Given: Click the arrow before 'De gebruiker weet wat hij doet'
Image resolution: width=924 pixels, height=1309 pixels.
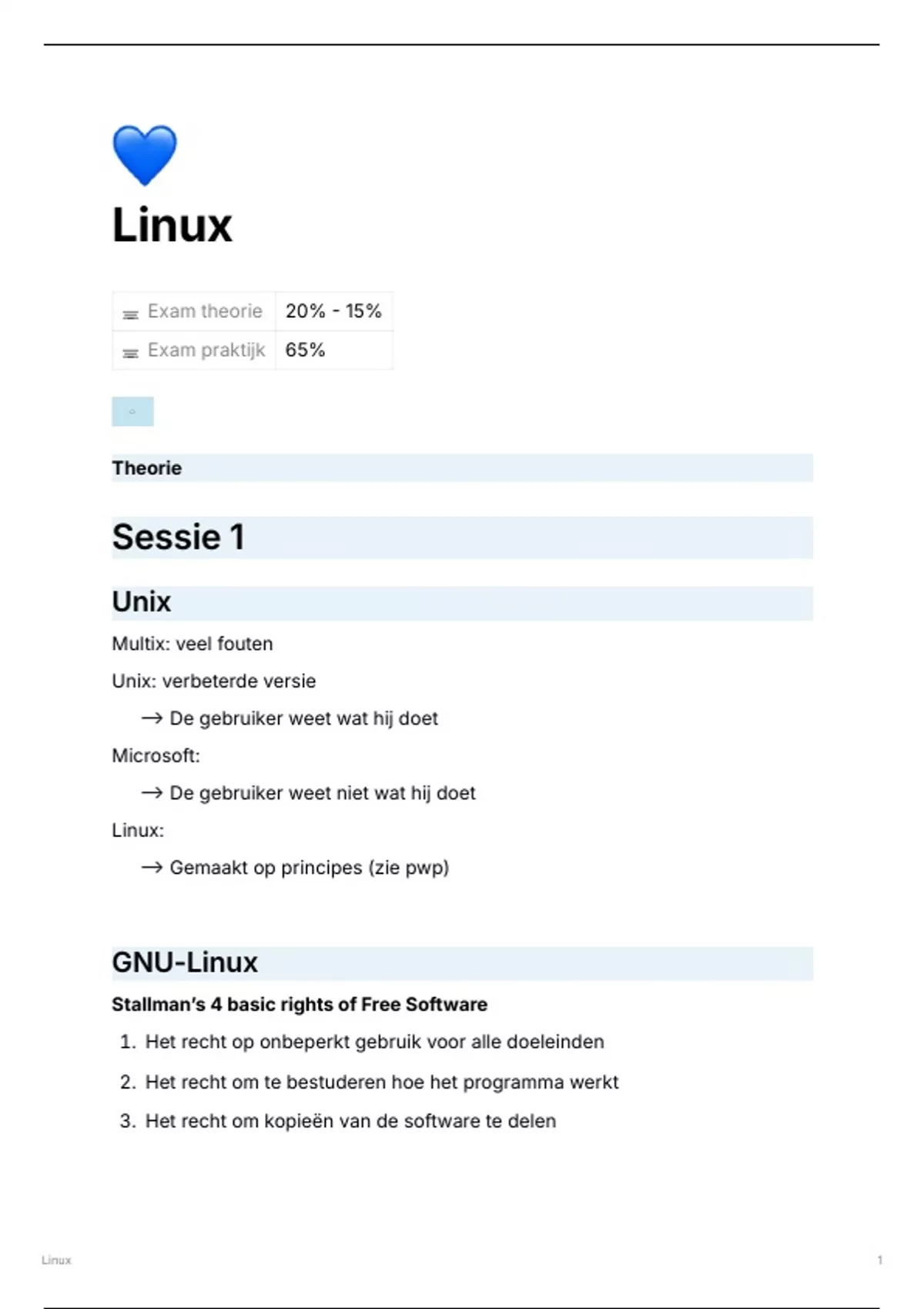Looking at the screenshot, I should pyautogui.click(x=152, y=718).
